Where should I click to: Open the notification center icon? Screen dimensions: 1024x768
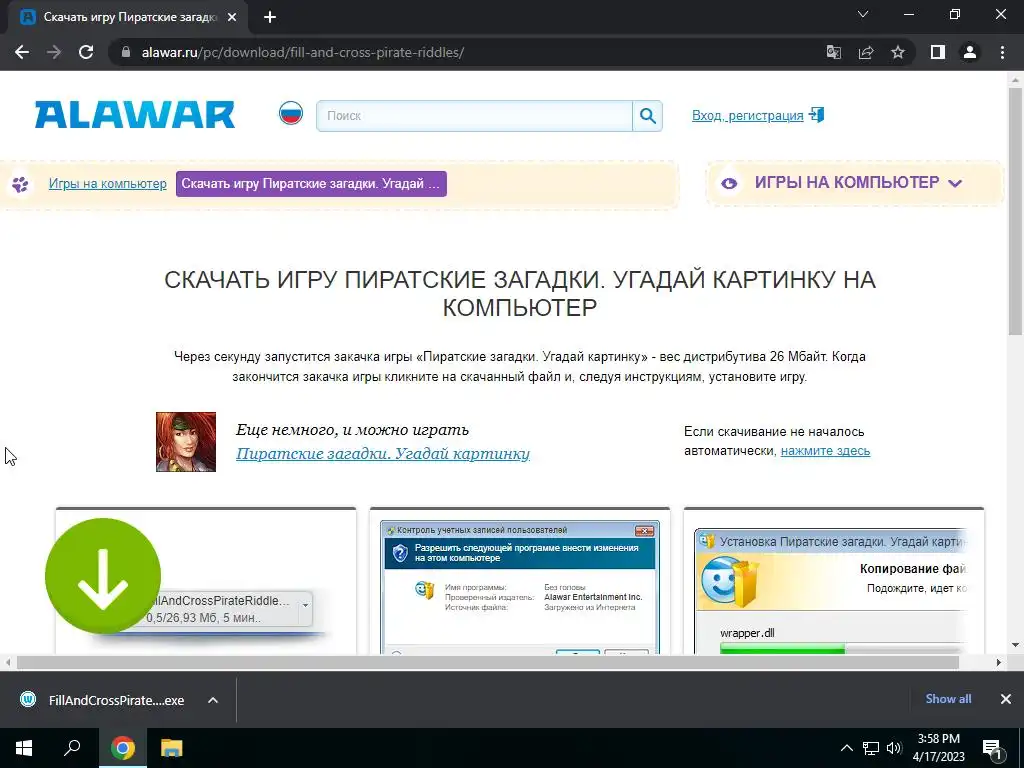pyautogui.click(x=991, y=749)
